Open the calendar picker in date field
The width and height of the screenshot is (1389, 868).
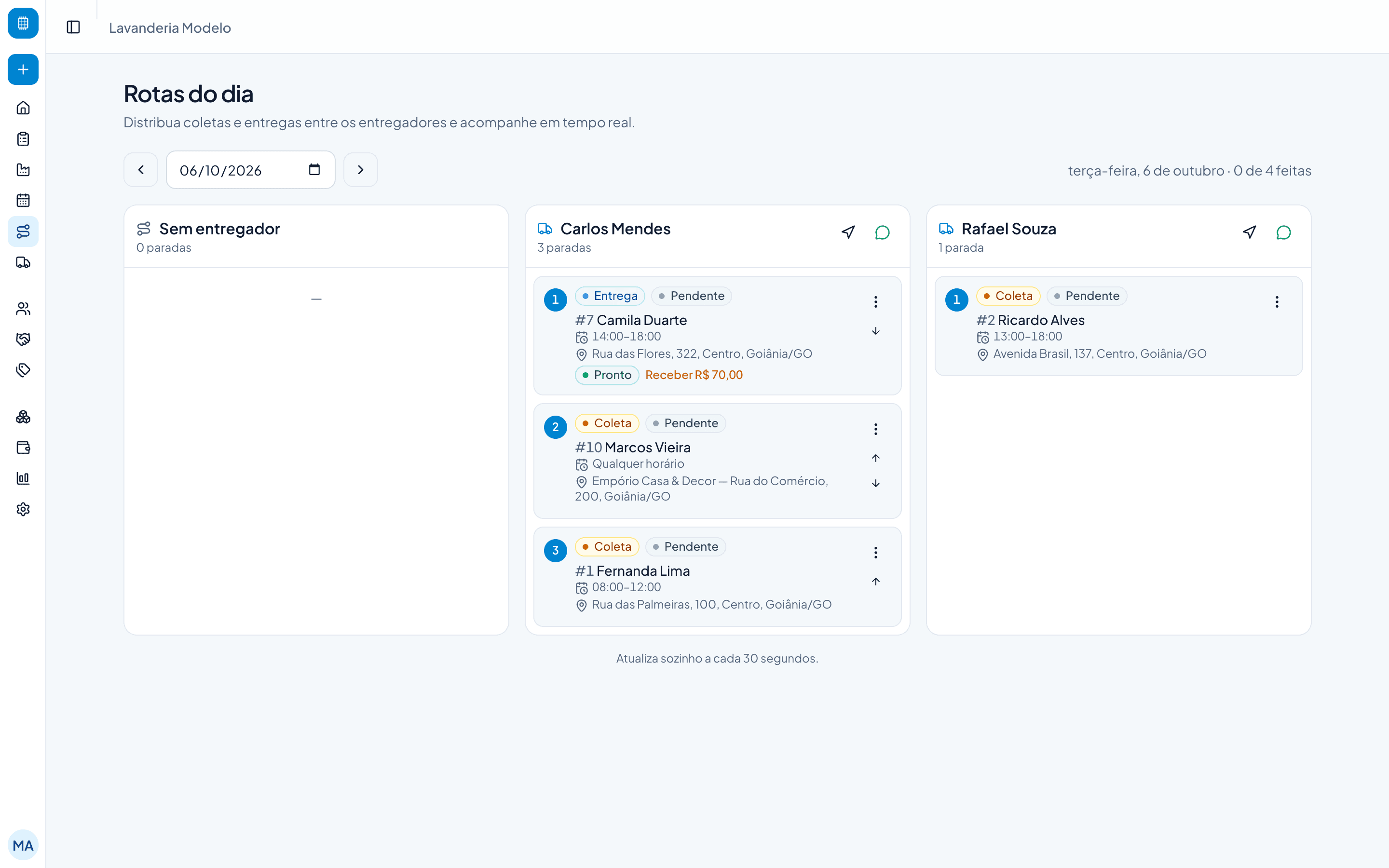314,169
